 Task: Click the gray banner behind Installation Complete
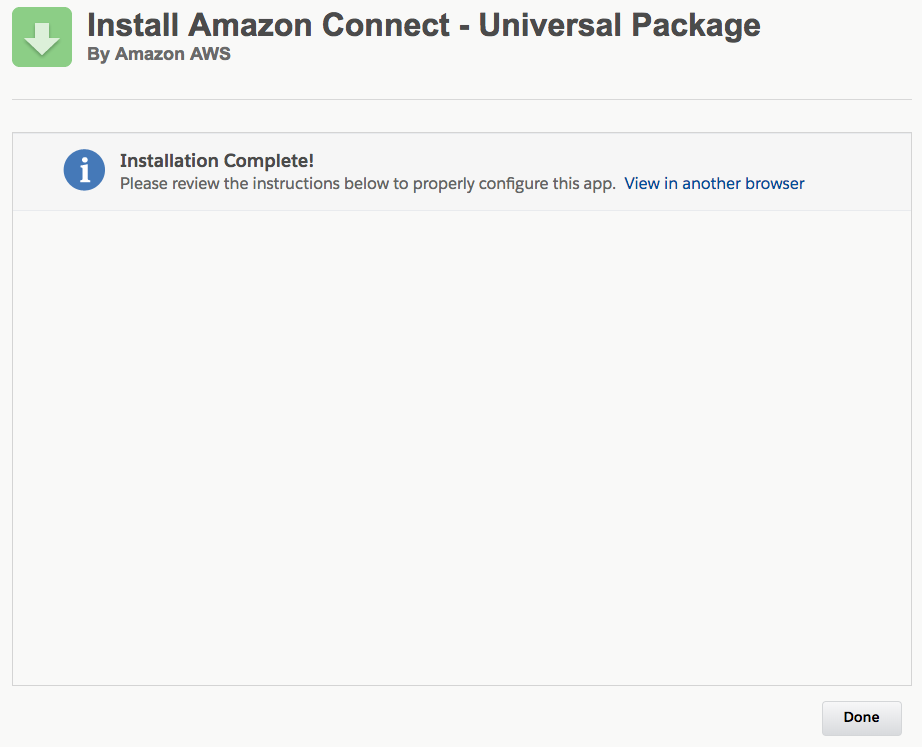pos(462,172)
